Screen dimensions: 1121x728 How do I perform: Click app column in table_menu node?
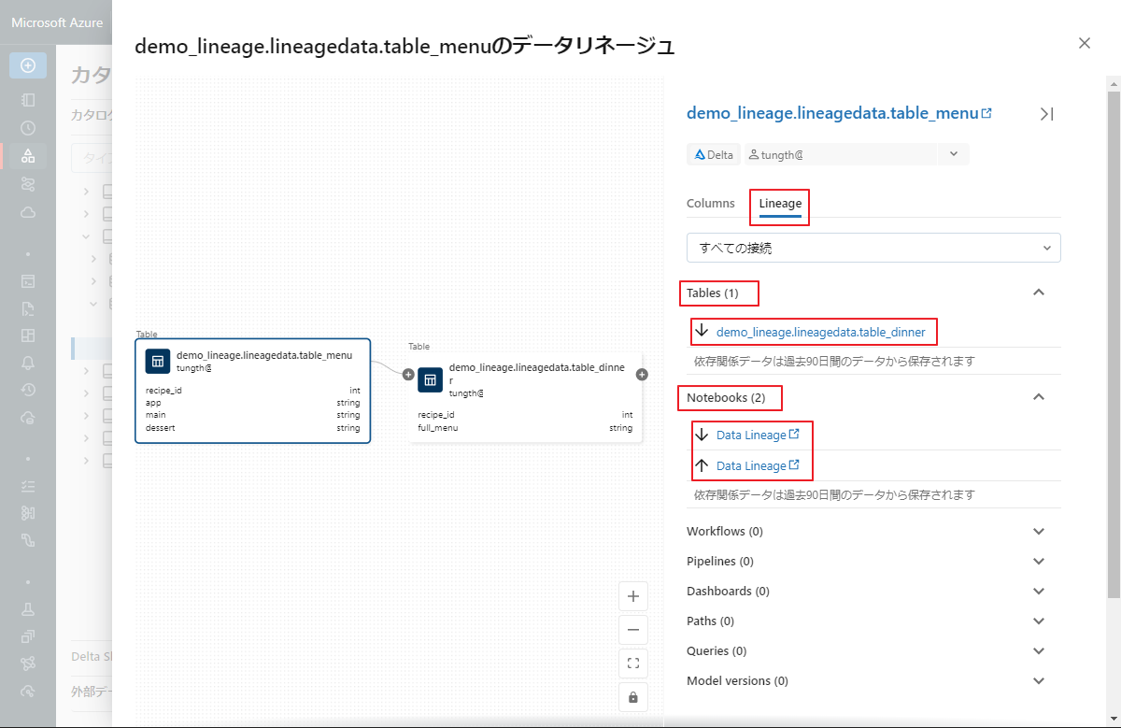coord(252,403)
